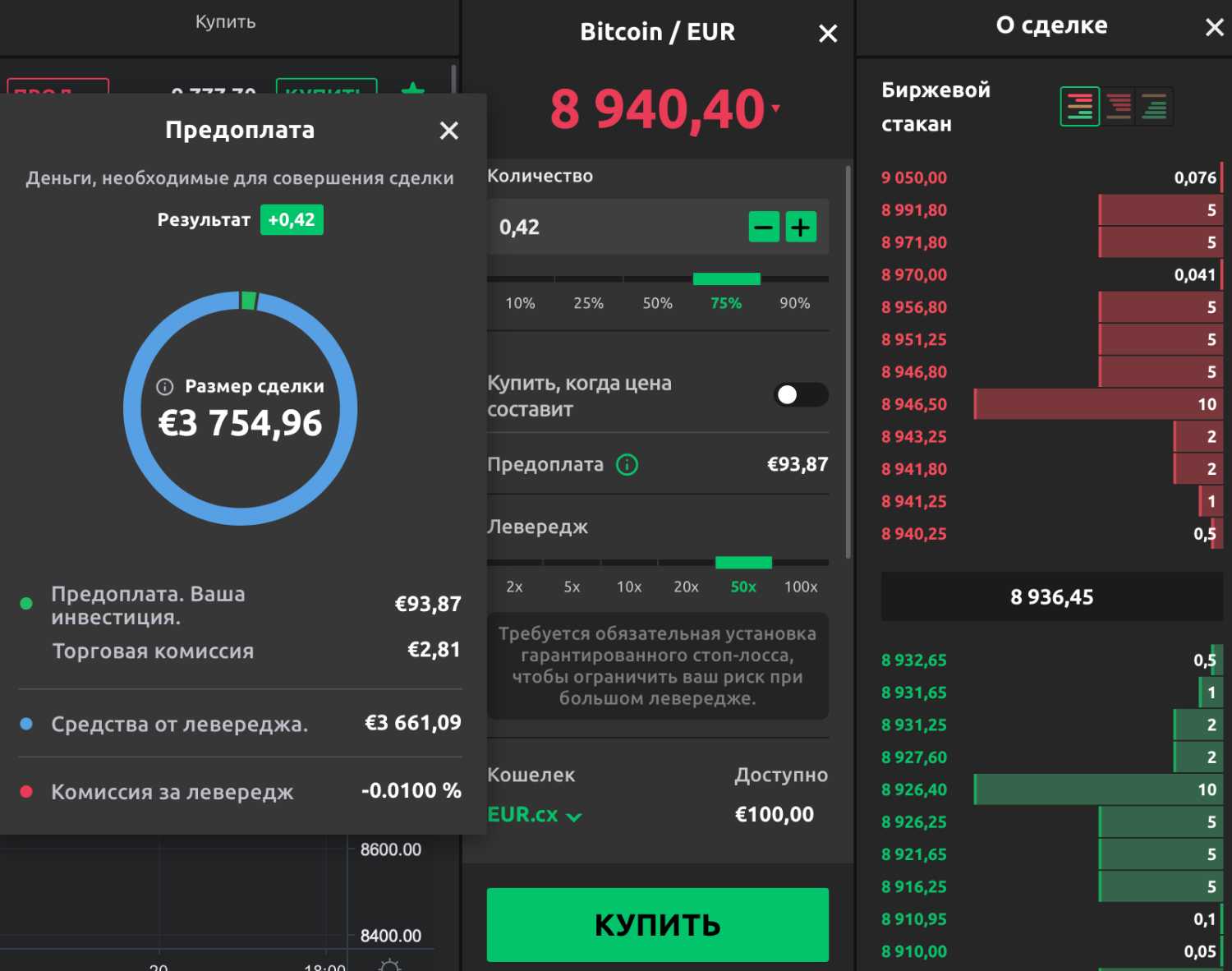Select combined order book view icon

1079,107
